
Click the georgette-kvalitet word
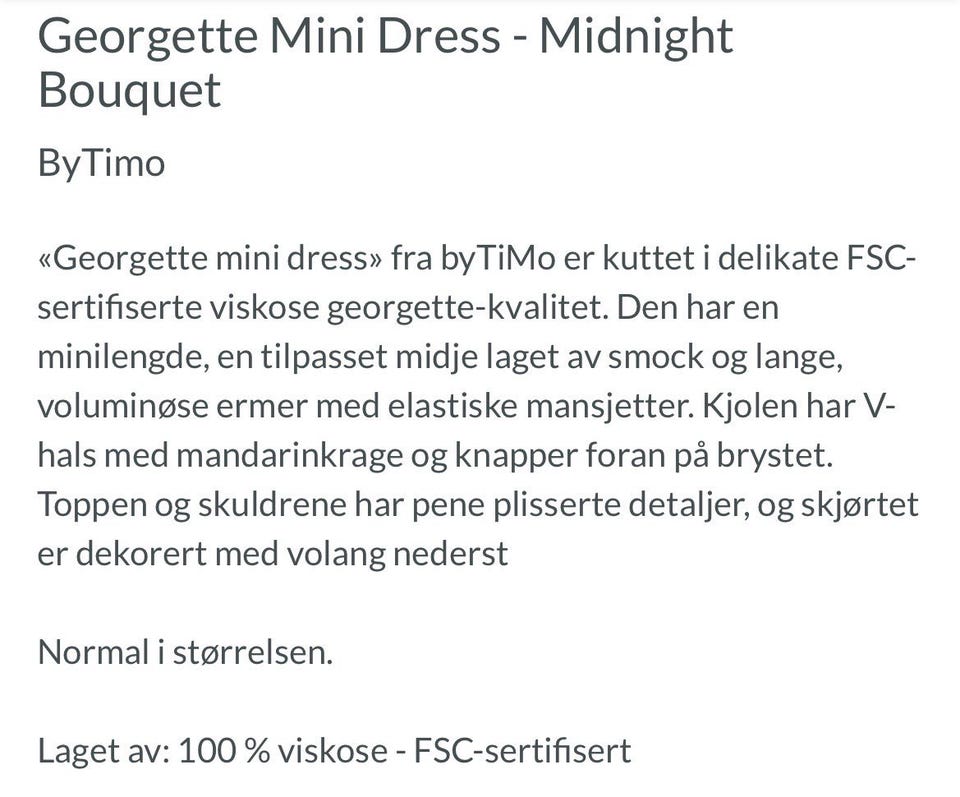(468, 308)
